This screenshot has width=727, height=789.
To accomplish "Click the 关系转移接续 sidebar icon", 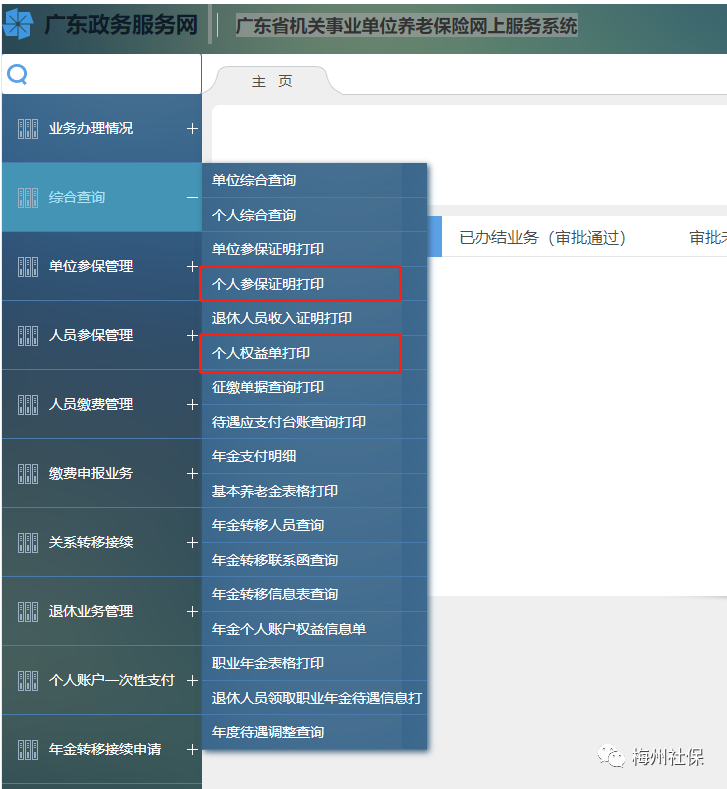I will click(28, 543).
